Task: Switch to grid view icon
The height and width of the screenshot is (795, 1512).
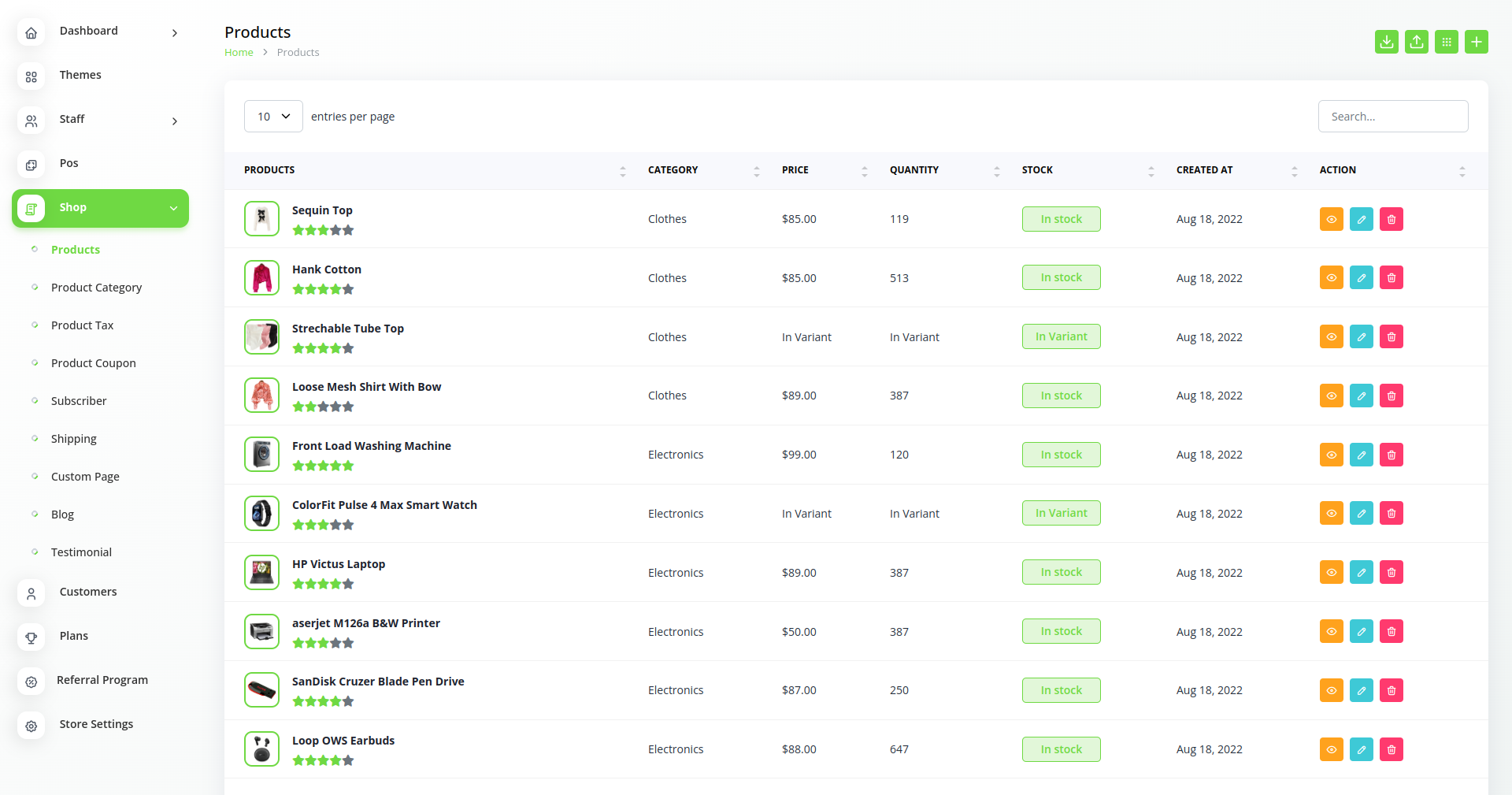Action: (x=1446, y=42)
